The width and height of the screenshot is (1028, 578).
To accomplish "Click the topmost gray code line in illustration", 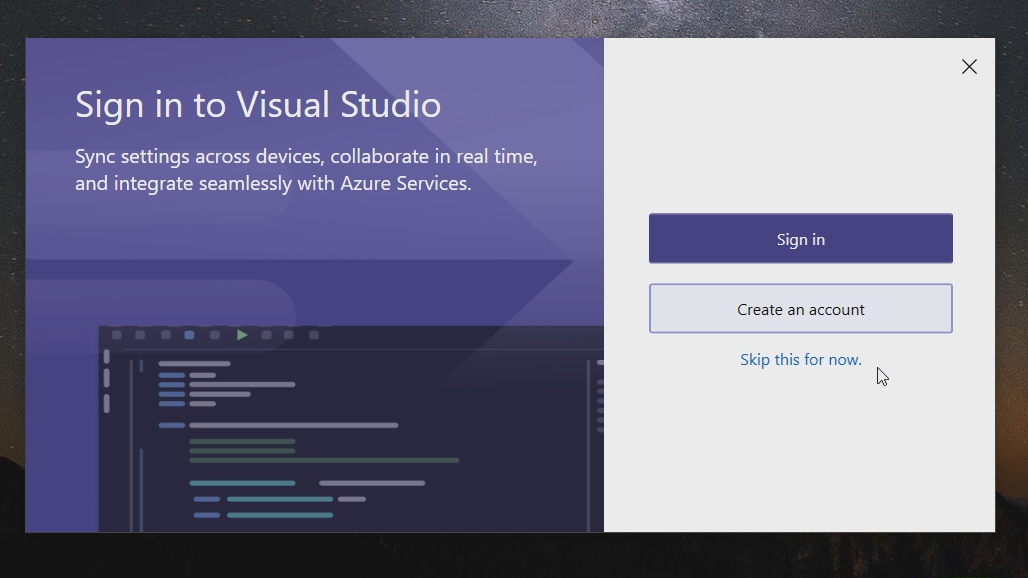I will [x=194, y=364].
